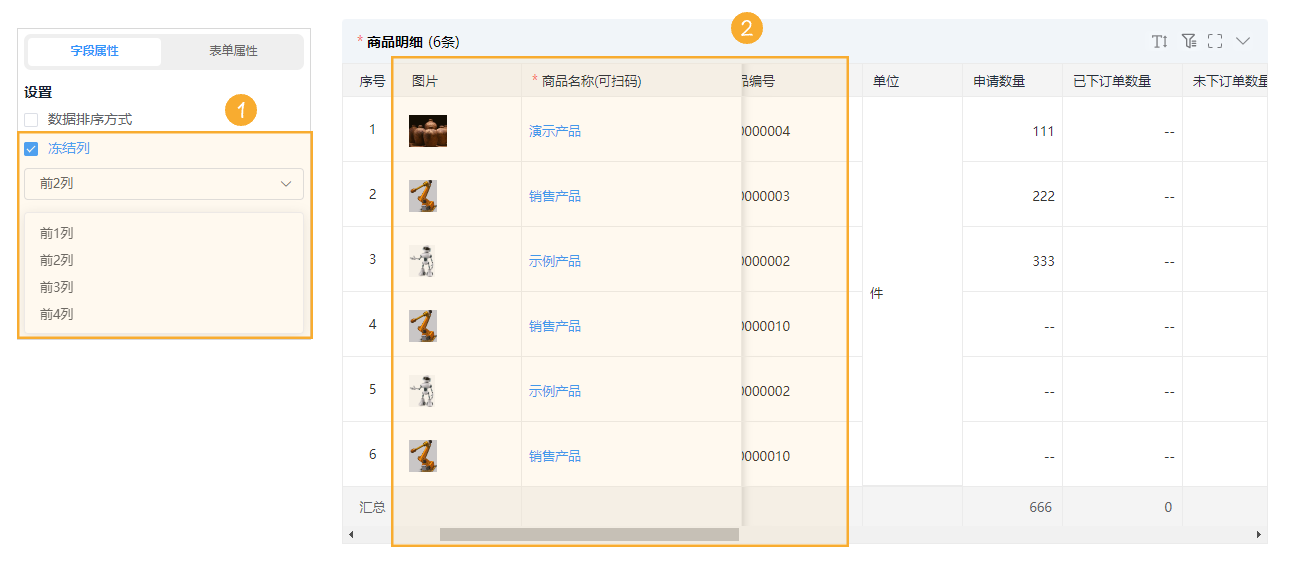Open the table filter icon

(1188, 41)
